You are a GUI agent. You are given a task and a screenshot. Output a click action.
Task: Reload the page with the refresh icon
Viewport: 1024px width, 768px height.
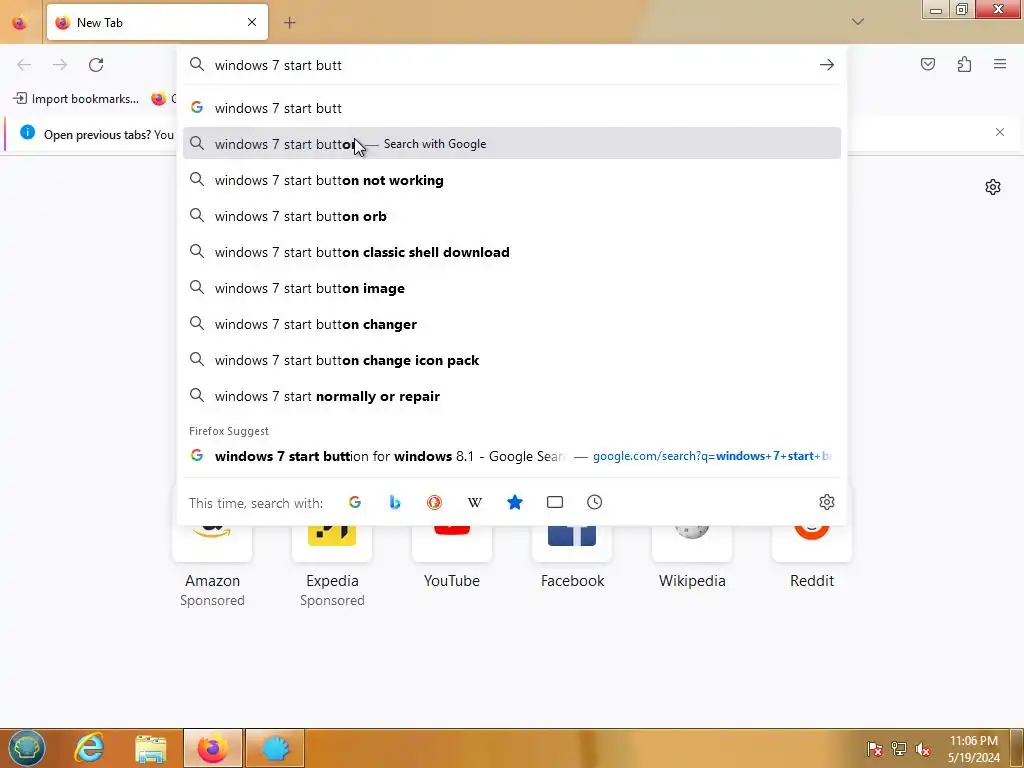point(96,65)
